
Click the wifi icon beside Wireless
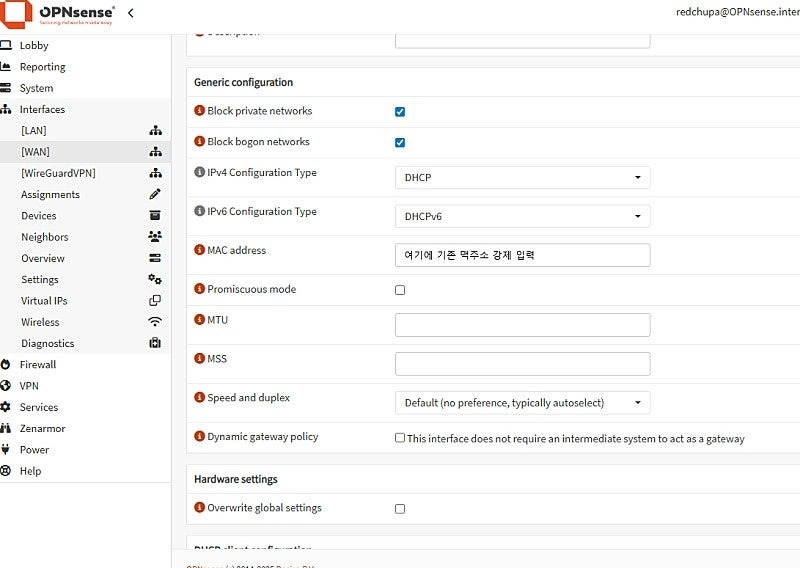(155, 322)
